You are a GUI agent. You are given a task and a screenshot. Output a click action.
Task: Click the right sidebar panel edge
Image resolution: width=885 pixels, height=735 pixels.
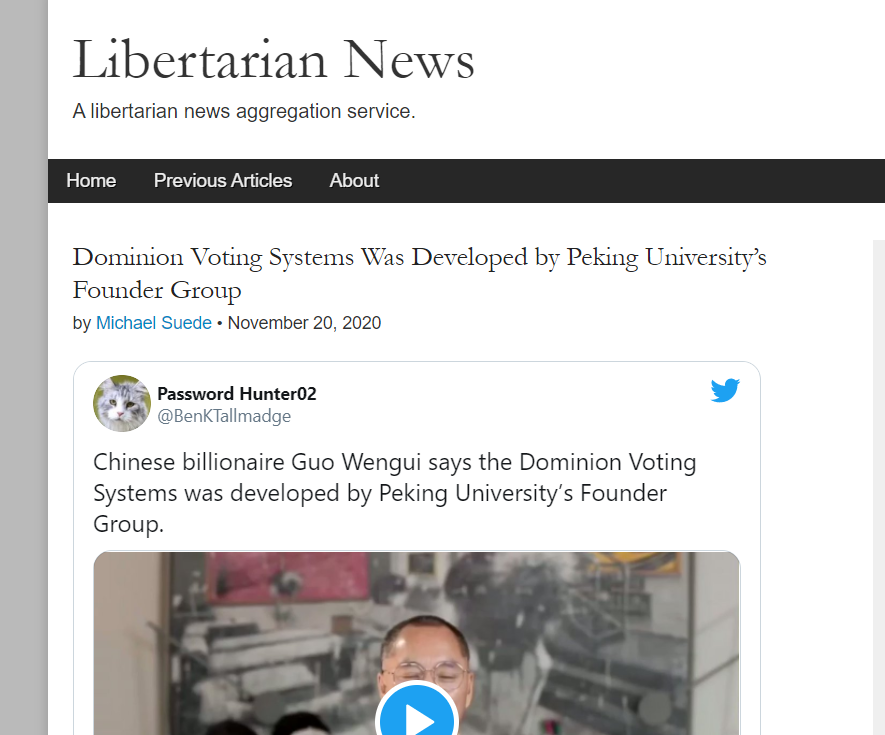pyautogui.click(x=879, y=487)
